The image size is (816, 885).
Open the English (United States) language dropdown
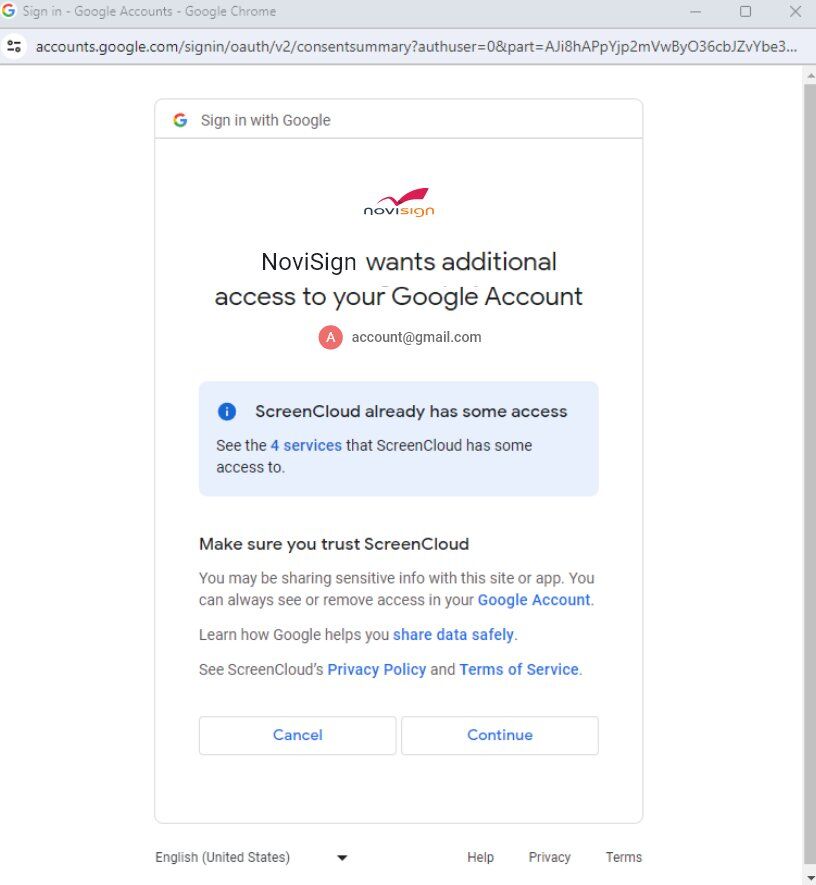coord(222,857)
